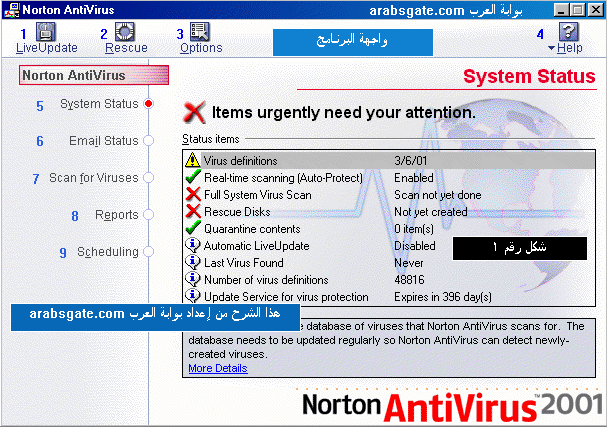The image size is (607, 427).
Task: Click the Norton AntiVirus title bar icon
Action: point(12,10)
